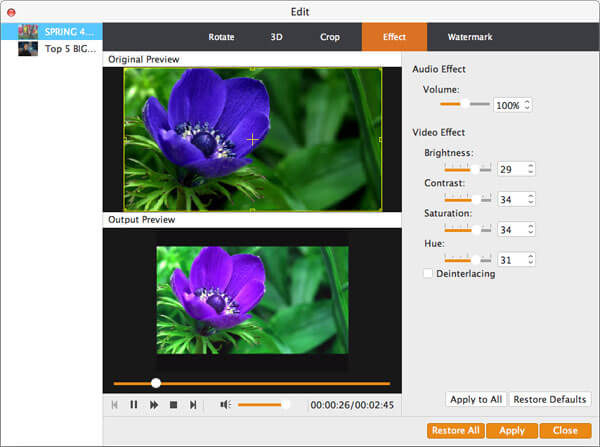600x447 pixels.
Task: Jump to the previous frame button
Action: [114, 405]
